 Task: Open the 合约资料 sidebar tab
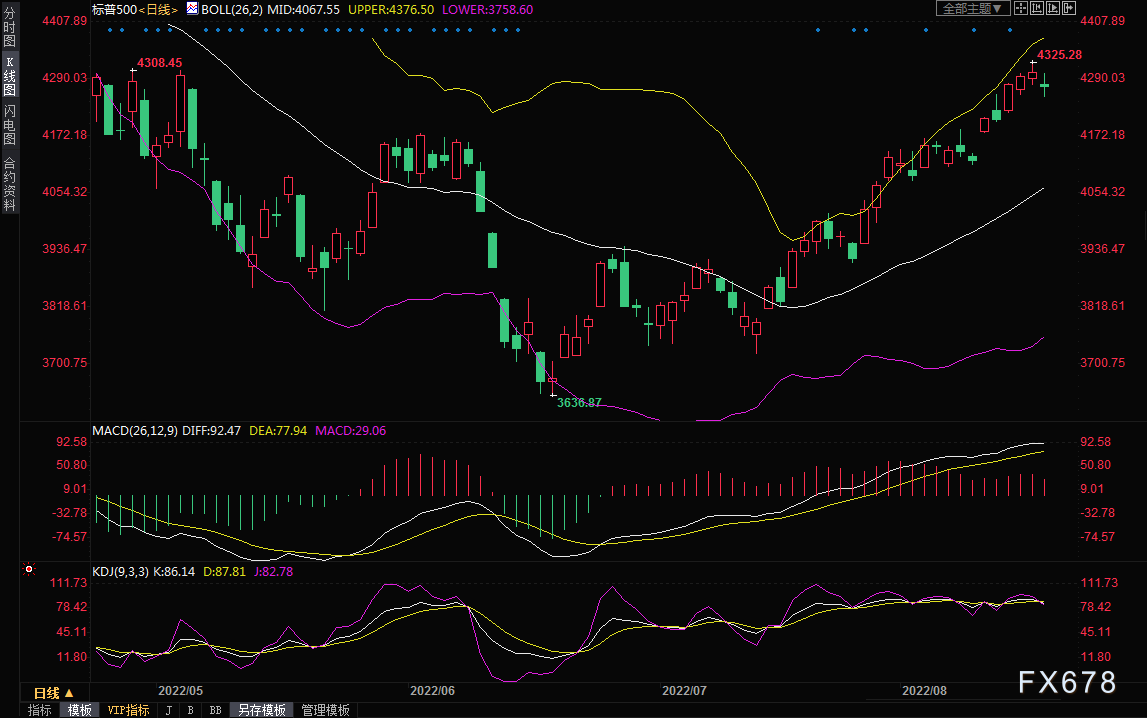pyautogui.click(x=10, y=184)
